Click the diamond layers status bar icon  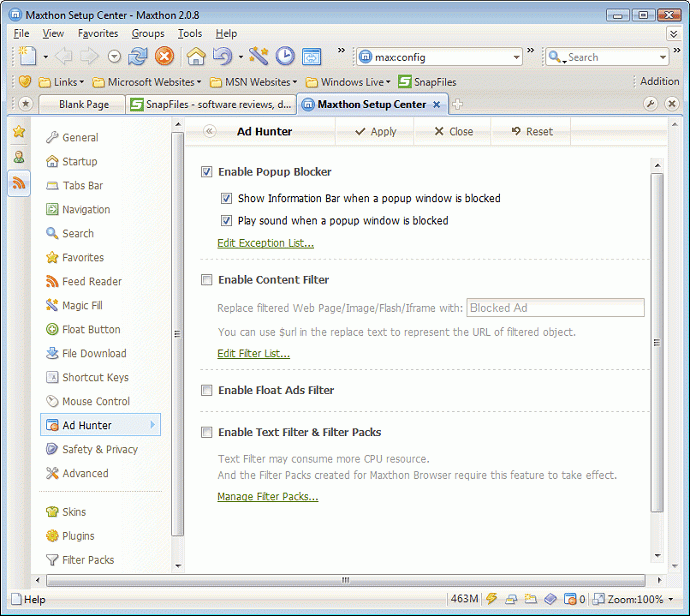click(550, 599)
